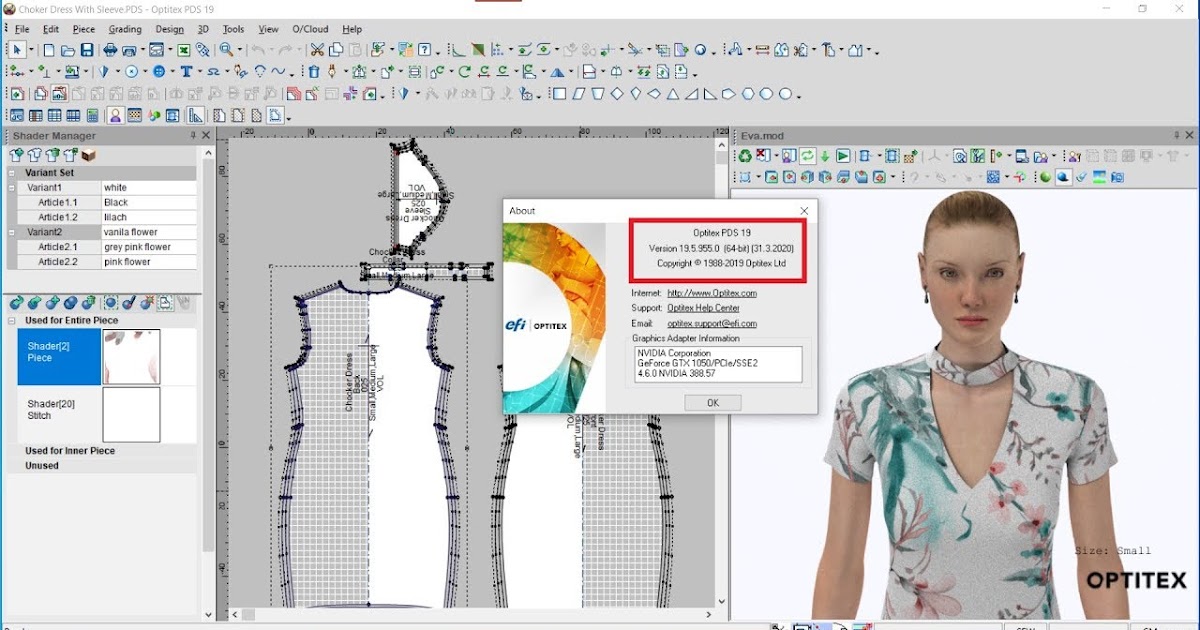Click the Undo arrow icon
1200x630 pixels.
pos(259,50)
